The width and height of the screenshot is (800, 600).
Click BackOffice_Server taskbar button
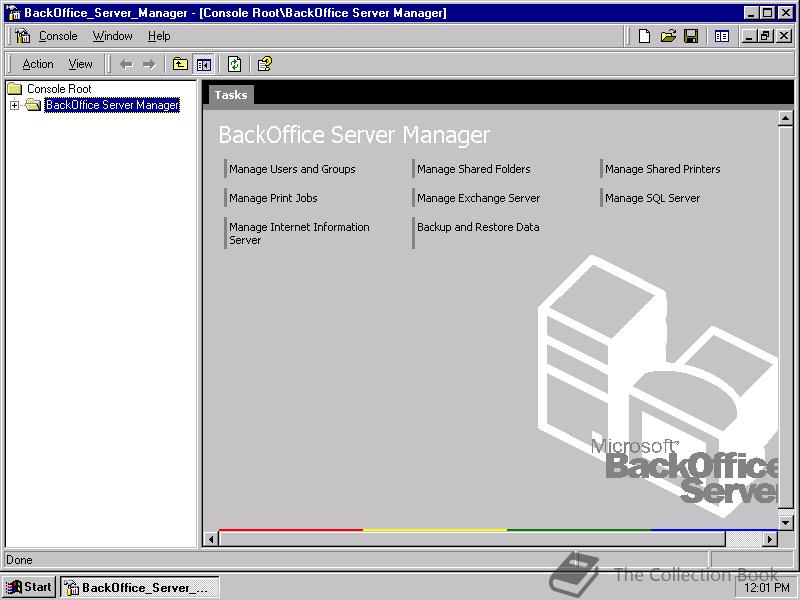click(x=140, y=588)
